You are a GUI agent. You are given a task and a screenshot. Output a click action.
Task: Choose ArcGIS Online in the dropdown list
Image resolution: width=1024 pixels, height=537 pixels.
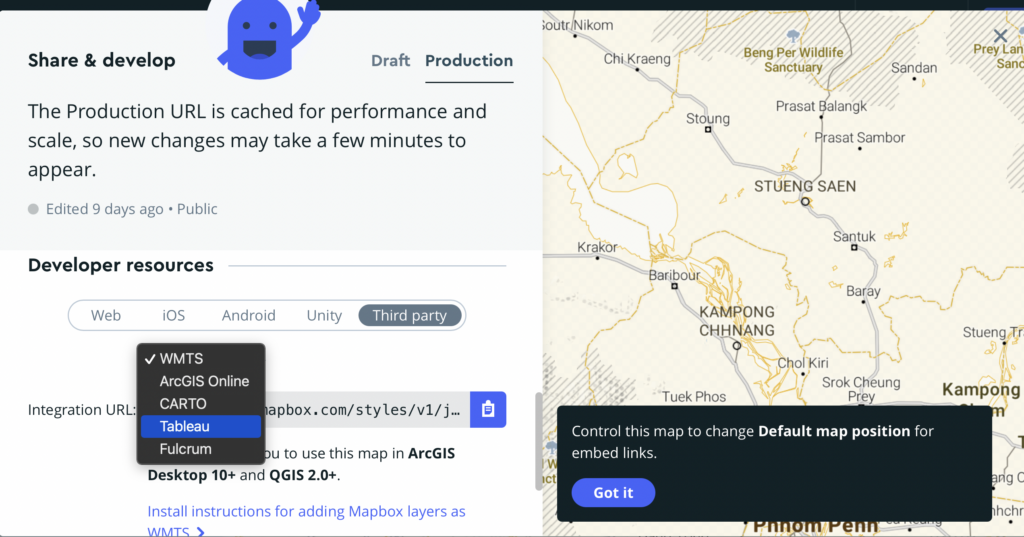200,381
